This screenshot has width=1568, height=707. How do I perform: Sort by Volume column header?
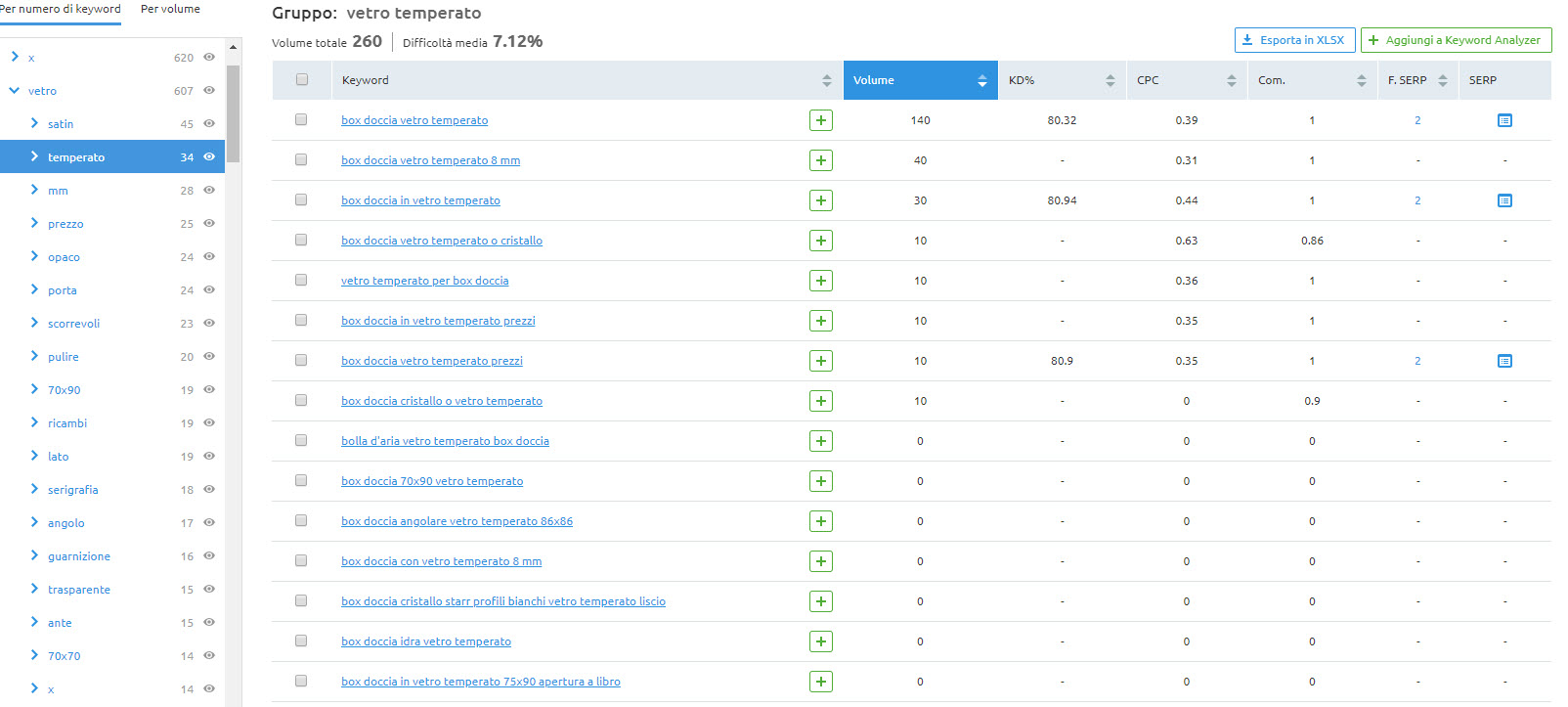click(920, 80)
